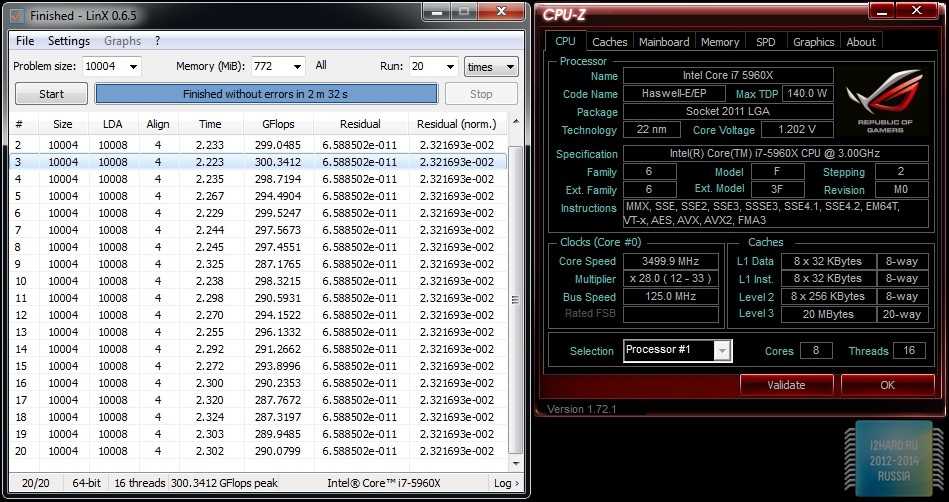Expand the Memory (MiB) dropdown
This screenshot has width=949, height=502.
click(x=297, y=67)
